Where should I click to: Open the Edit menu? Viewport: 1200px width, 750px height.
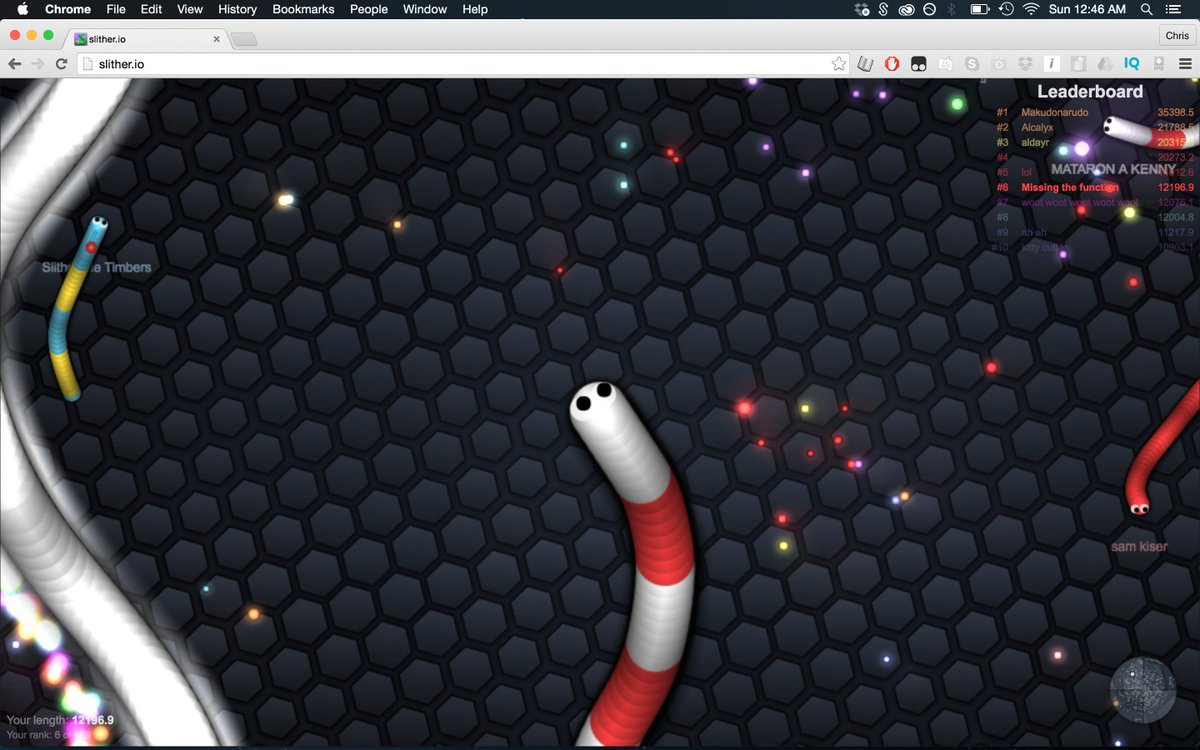(151, 9)
